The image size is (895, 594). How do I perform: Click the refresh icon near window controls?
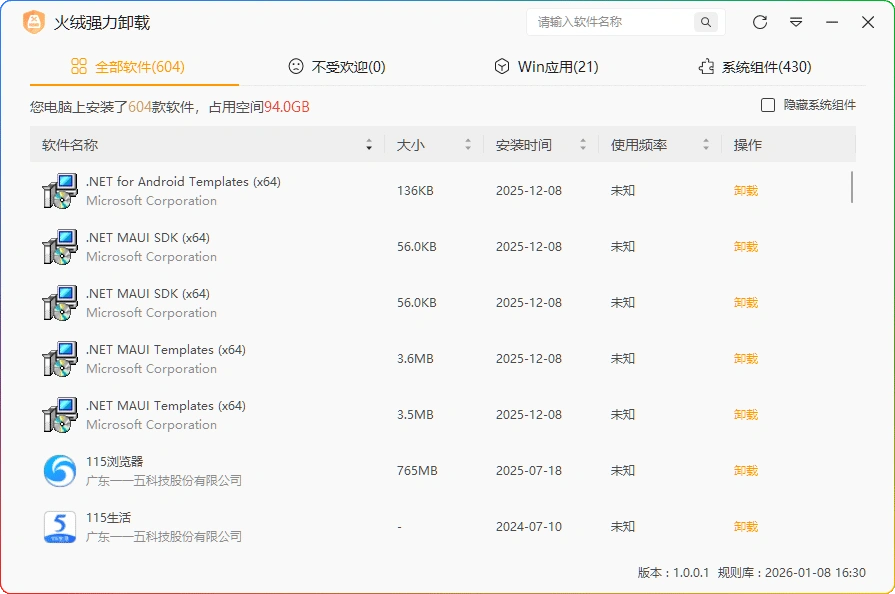pyautogui.click(x=759, y=22)
